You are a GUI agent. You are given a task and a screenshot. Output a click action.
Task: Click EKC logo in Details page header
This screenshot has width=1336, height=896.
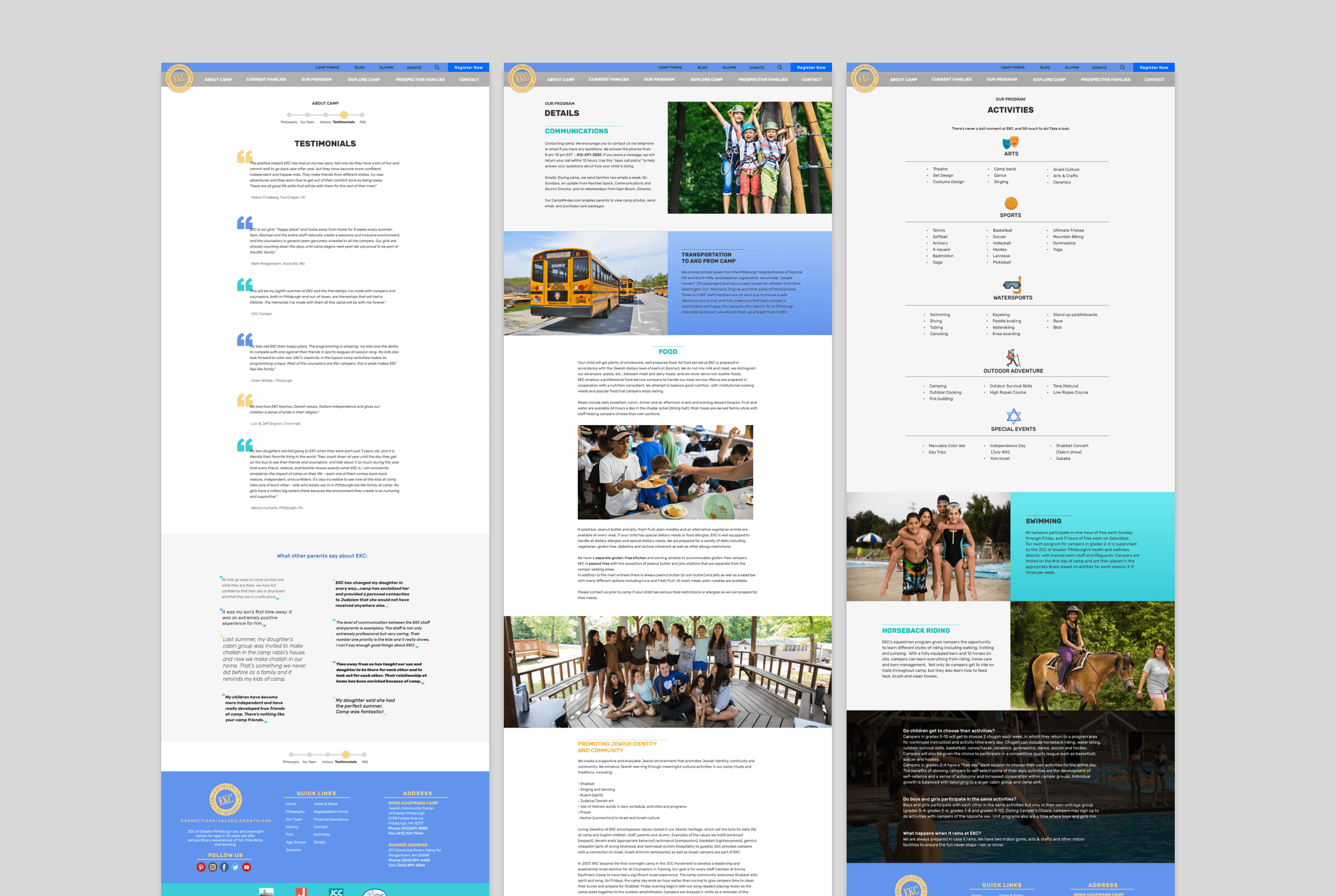tap(522, 78)
